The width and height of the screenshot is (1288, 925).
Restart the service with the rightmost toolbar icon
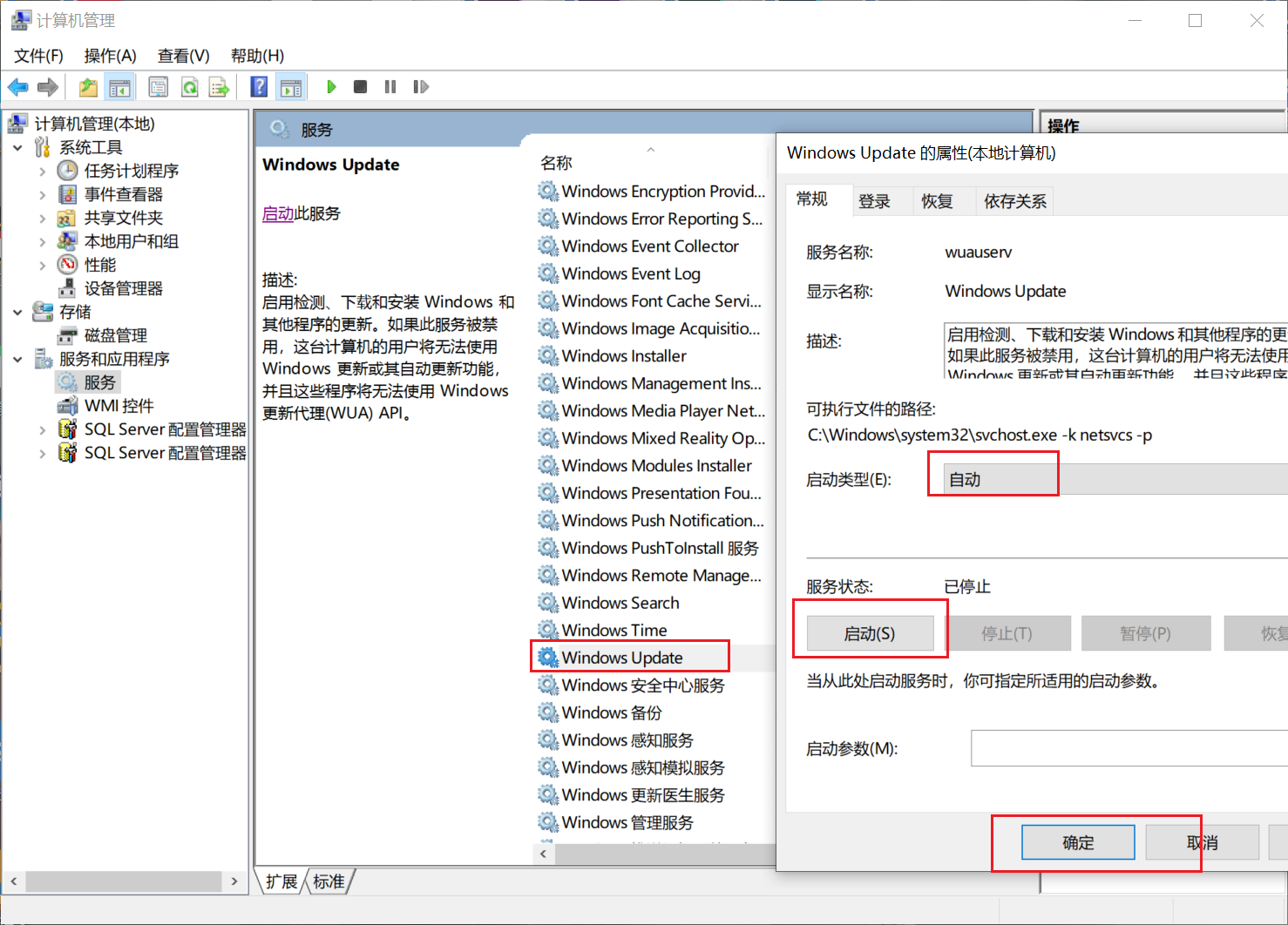pyautogui.click(x=421, y=86)
